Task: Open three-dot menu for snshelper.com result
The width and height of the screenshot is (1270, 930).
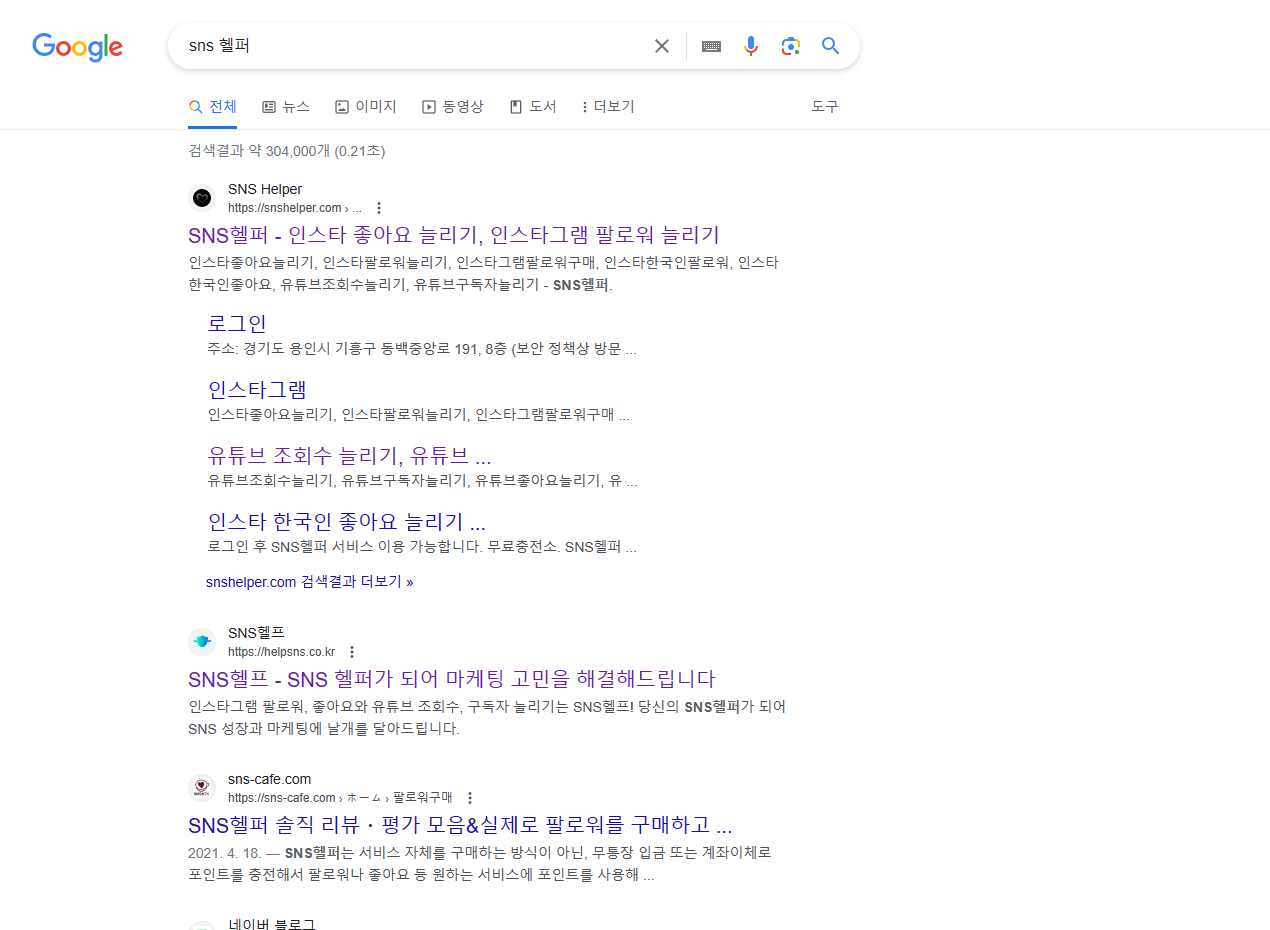Action: 379,208
